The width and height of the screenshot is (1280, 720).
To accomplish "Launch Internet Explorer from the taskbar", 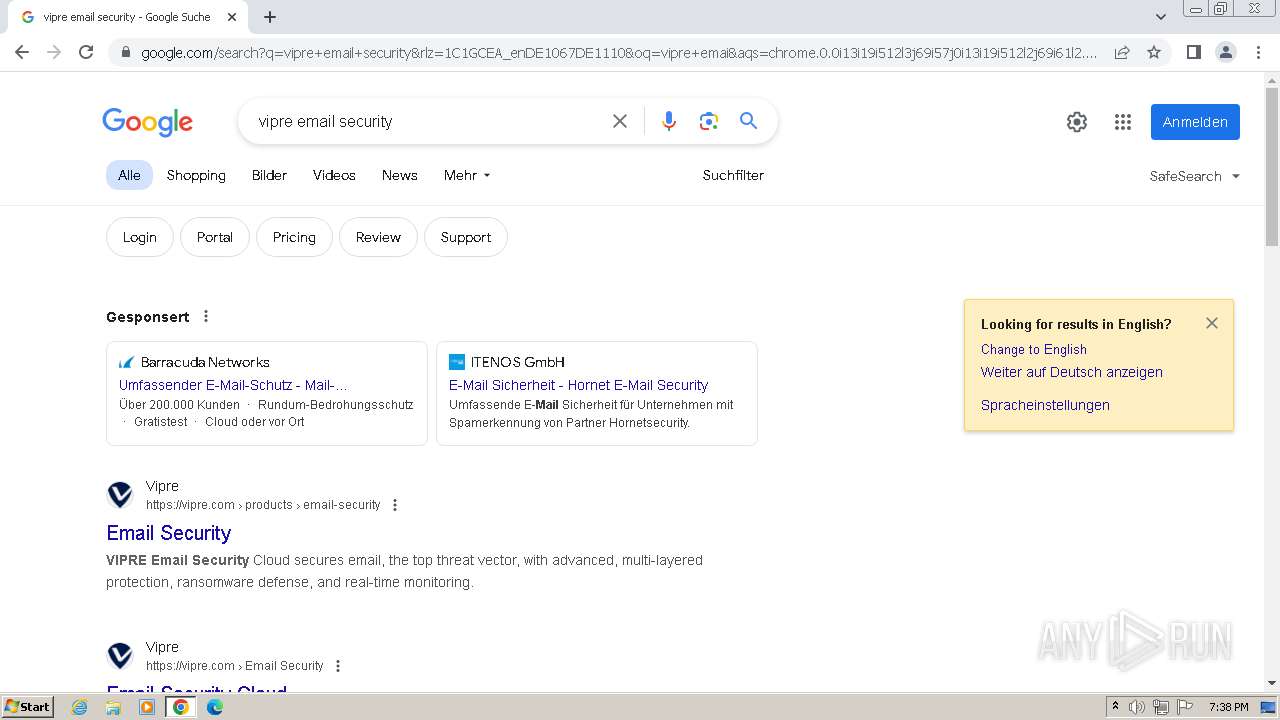I will pos(80,707).
